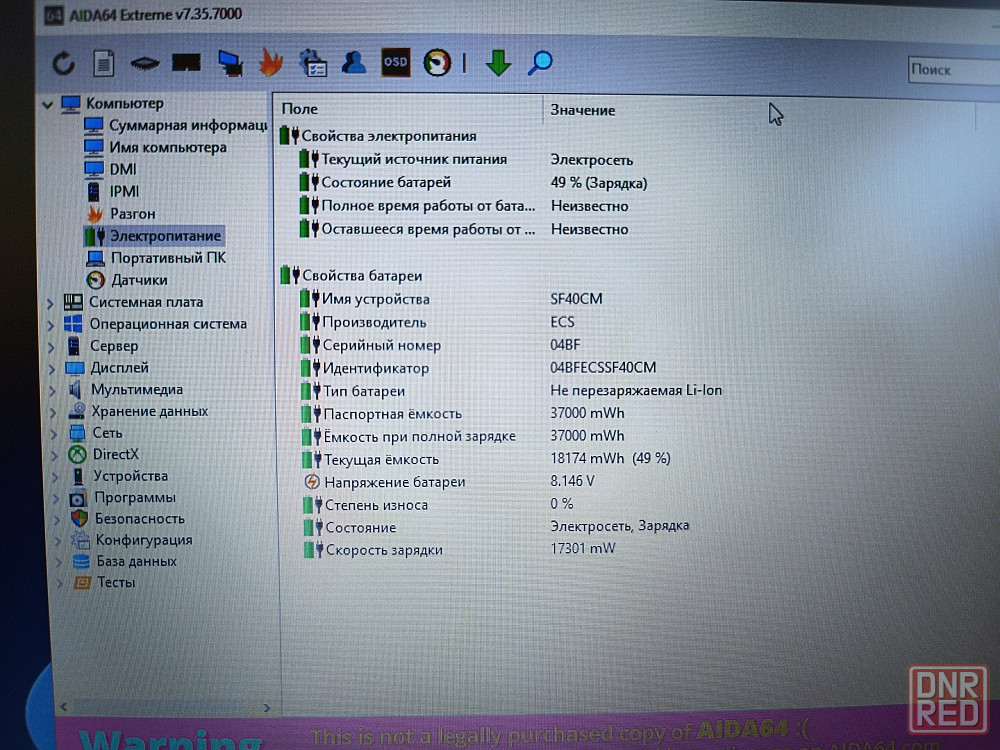This screenshot has height=750, width=1000.
Task: Click the Refresh toolbar icon
Action: [63, 64]
